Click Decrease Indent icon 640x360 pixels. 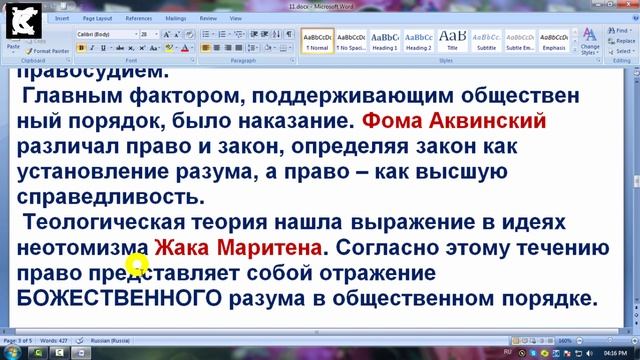[254, 35]
